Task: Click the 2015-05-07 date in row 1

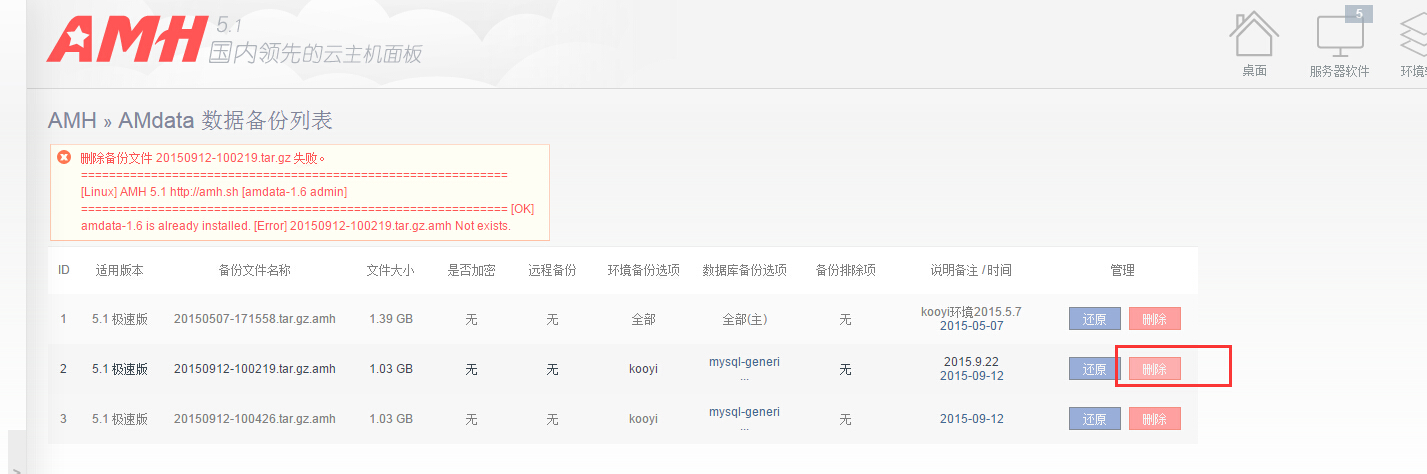Action: [x=971, y=326]
